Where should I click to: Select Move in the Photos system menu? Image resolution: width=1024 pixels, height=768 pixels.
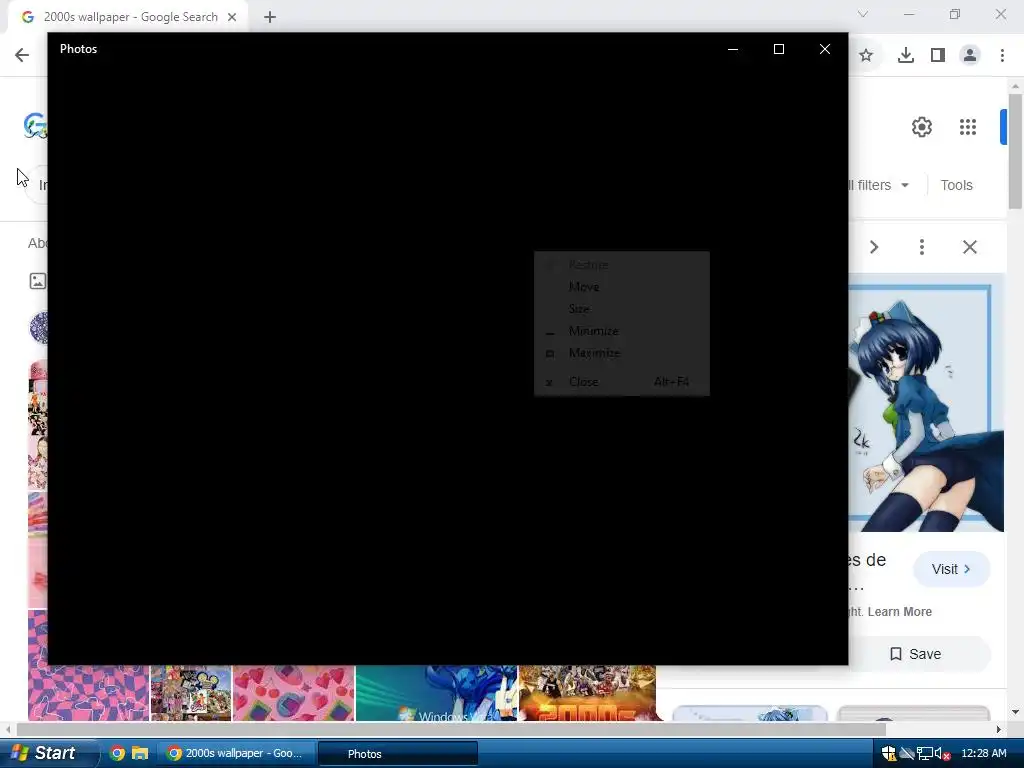[622, 287]
